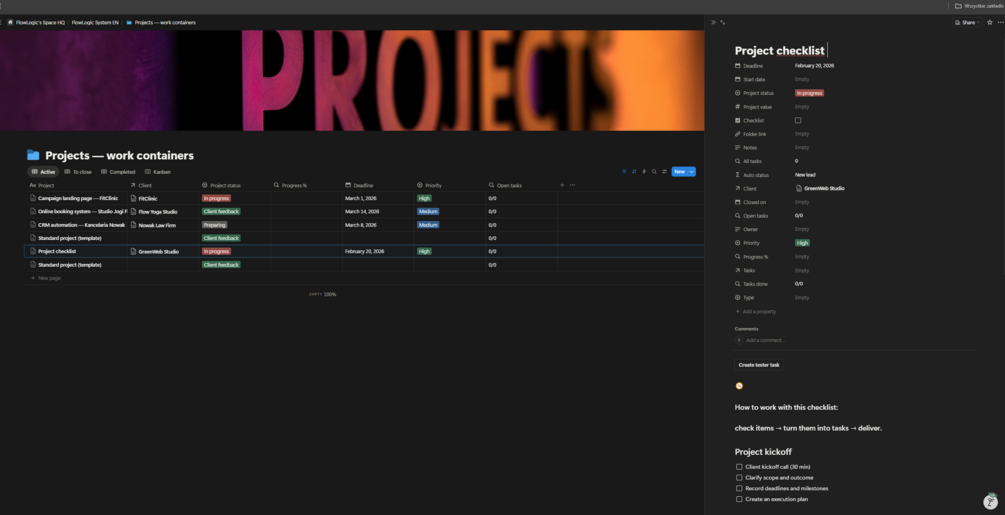Click the home icon in breadcrumb
The height and width of the screenshot is (515, 1005).
[x=10, y=22]
